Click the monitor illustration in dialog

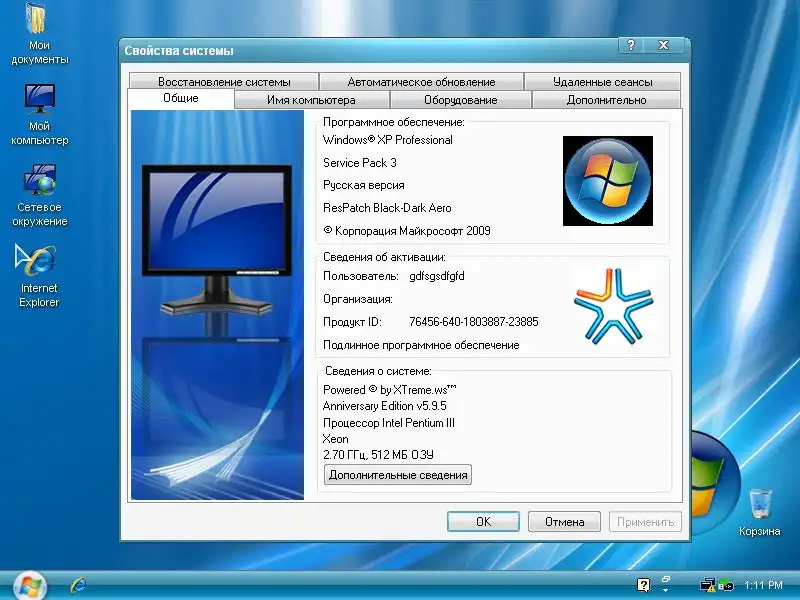pos(217,240)
